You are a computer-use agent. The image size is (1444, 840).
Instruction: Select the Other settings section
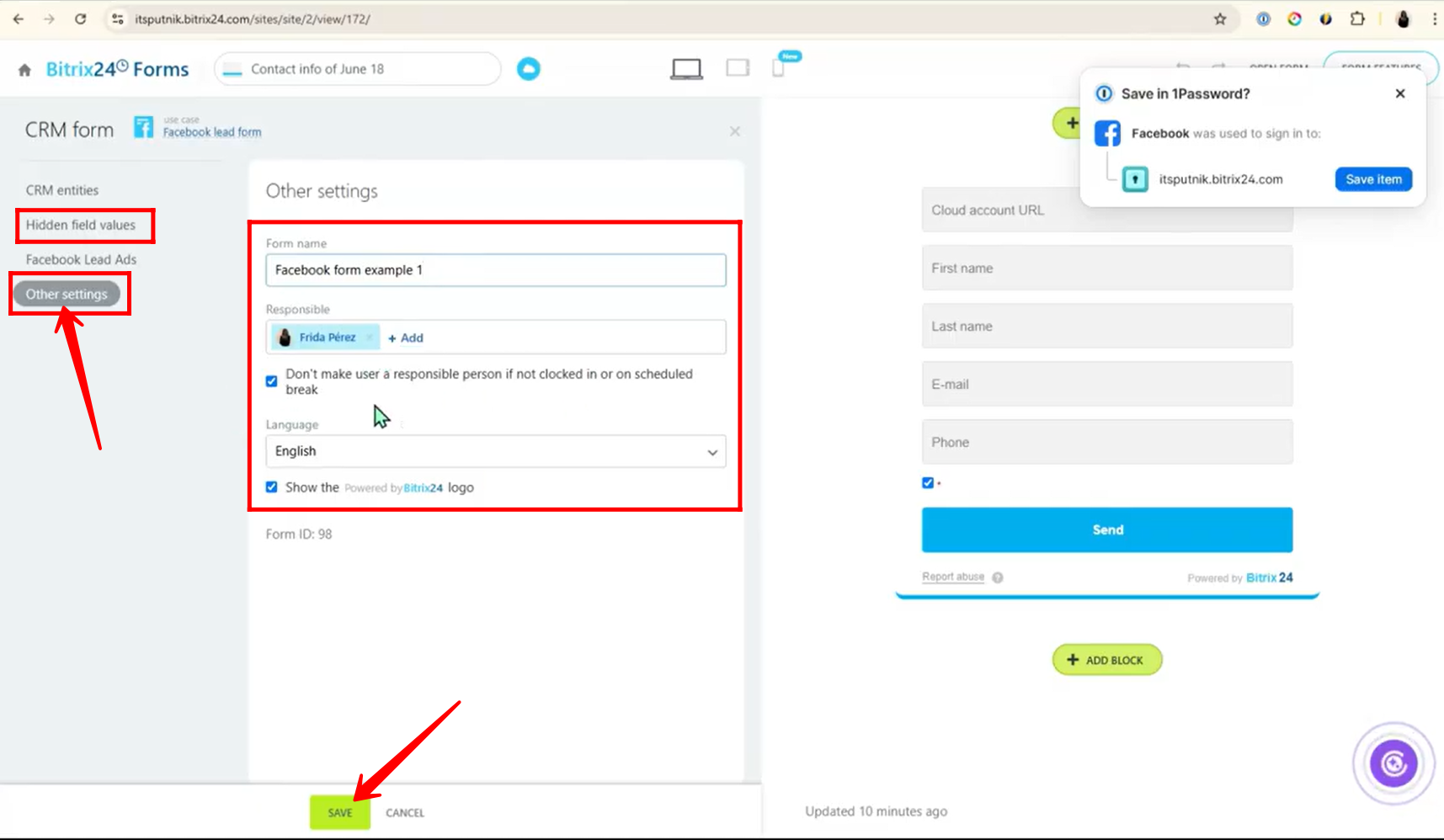point(67,294)
